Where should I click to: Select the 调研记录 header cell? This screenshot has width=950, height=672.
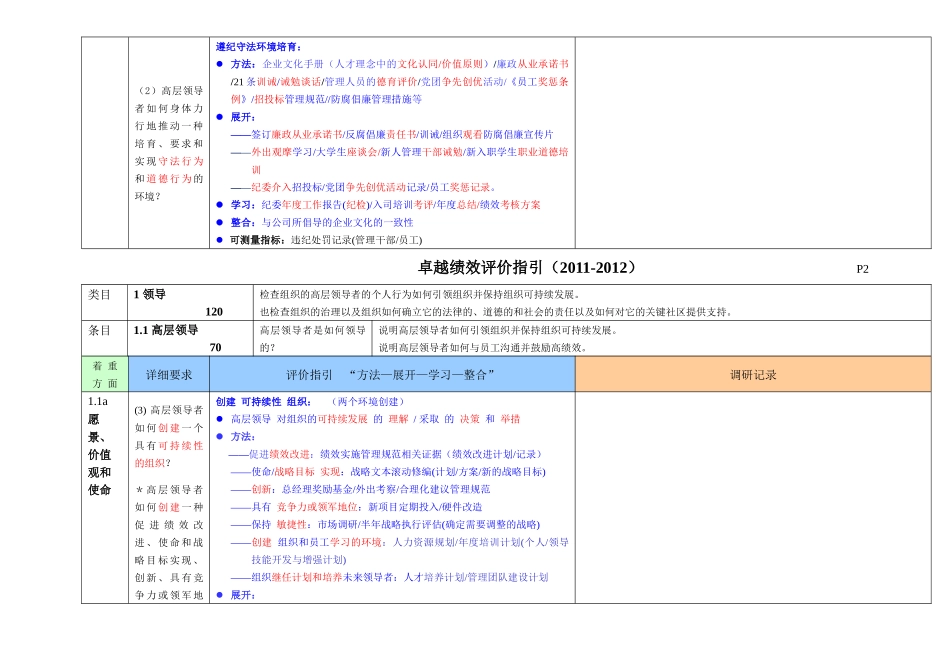[753, 374]
